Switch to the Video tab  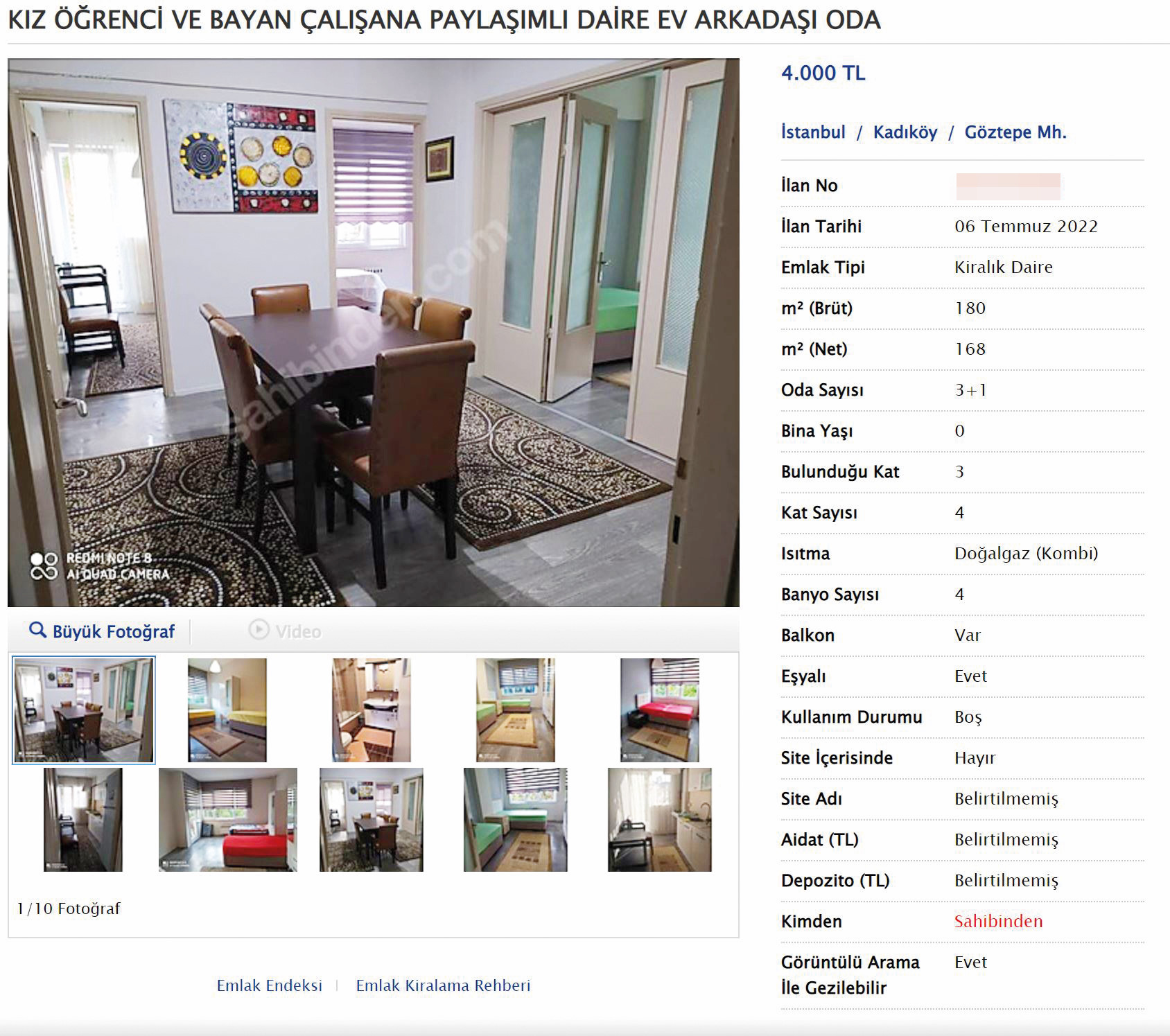click(285, 631)
